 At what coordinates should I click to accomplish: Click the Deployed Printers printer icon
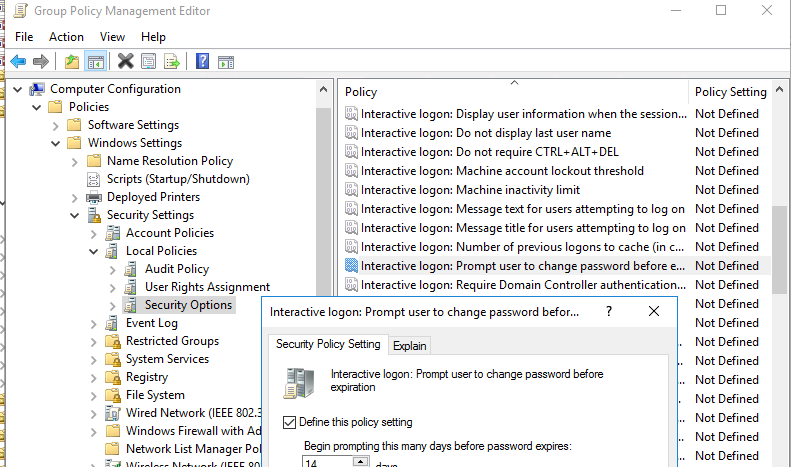click(94, 197)
